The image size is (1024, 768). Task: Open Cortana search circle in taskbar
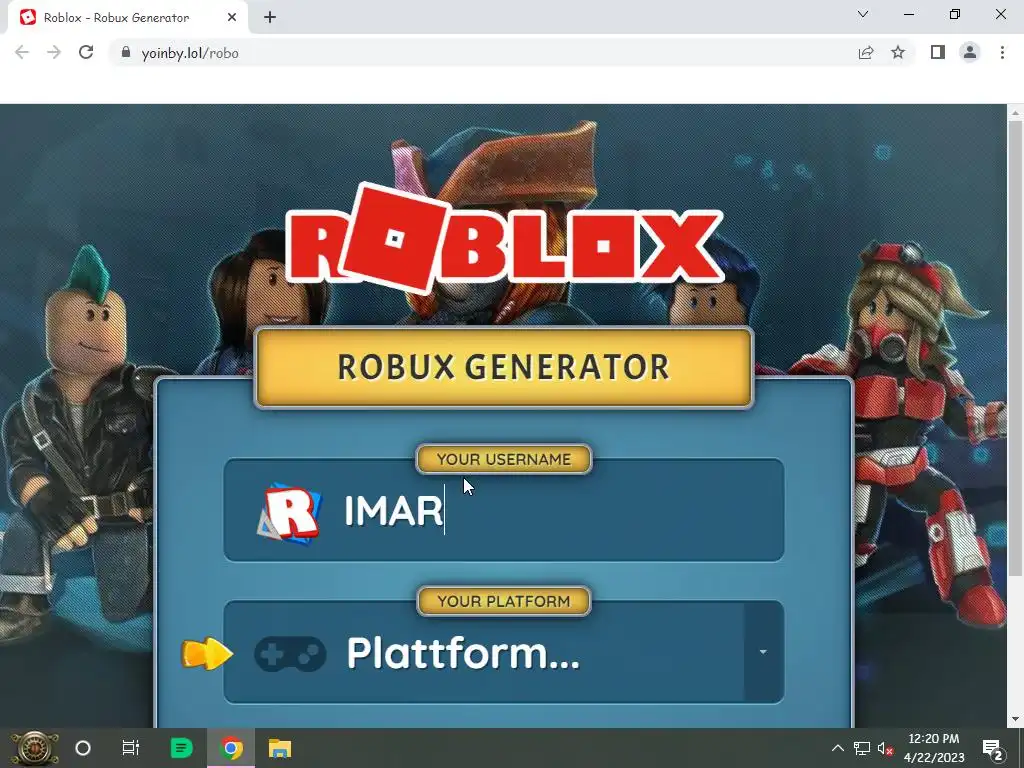coord(83,748)
